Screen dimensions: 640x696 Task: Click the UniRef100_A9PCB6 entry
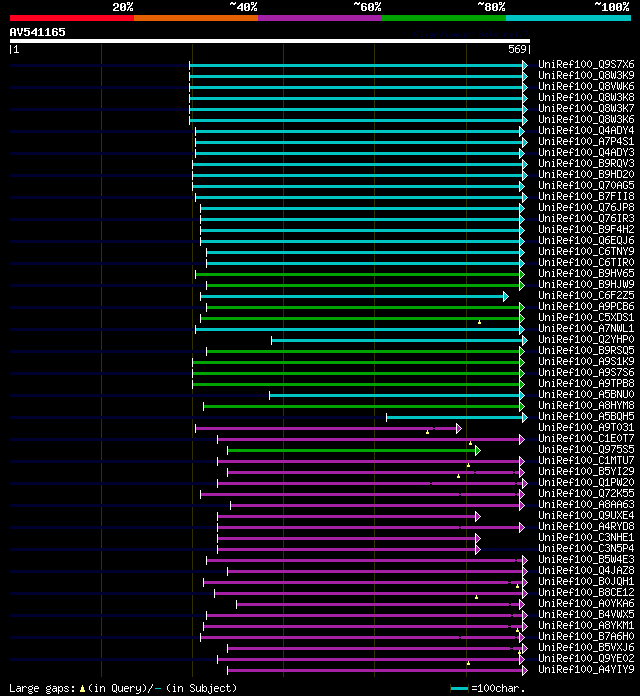tap(586, 306)
